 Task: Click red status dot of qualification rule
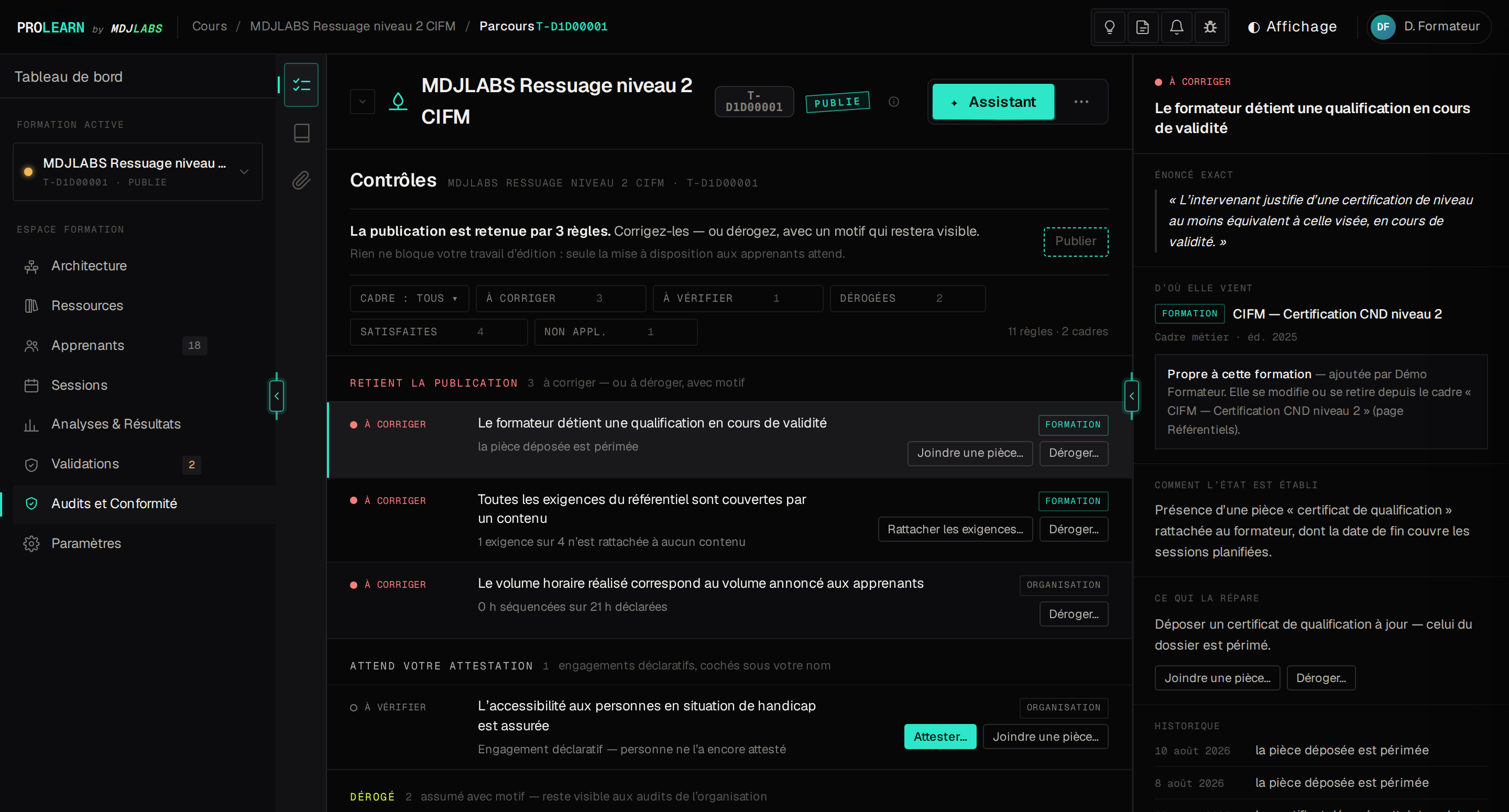[353, 425]
